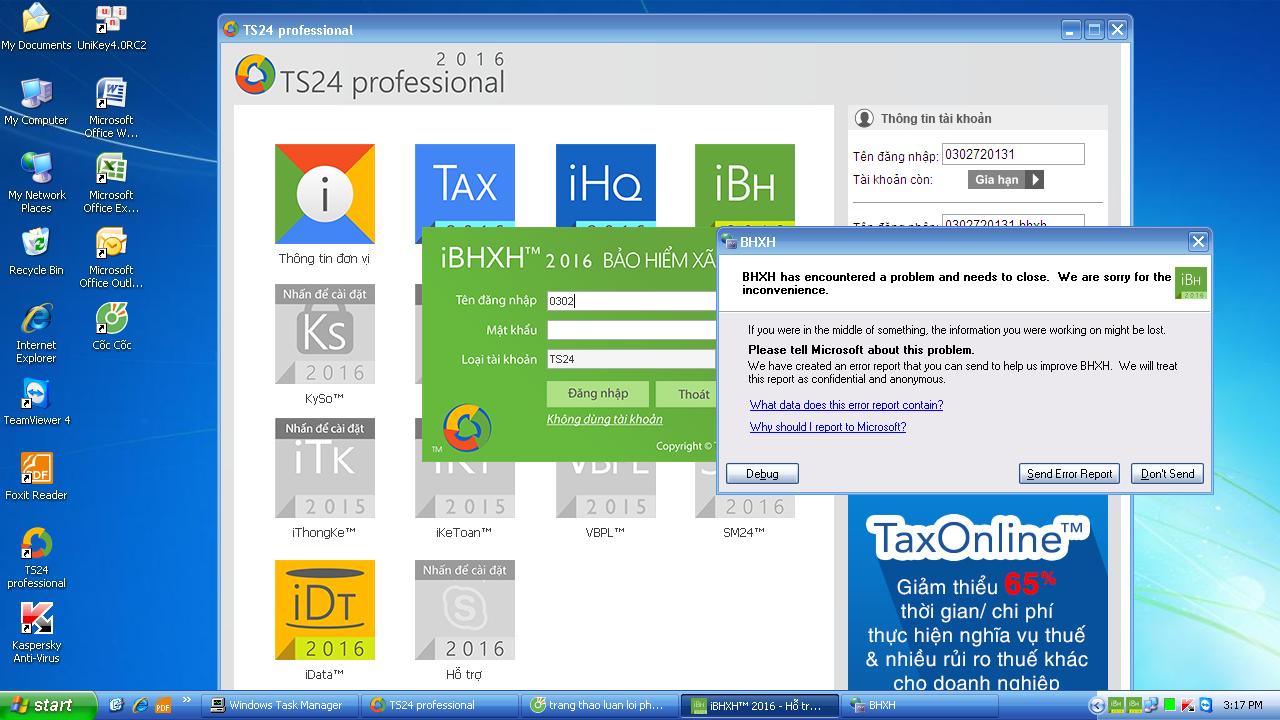Click the TaxOnline advertisement banner

click(x=977, y=594)
